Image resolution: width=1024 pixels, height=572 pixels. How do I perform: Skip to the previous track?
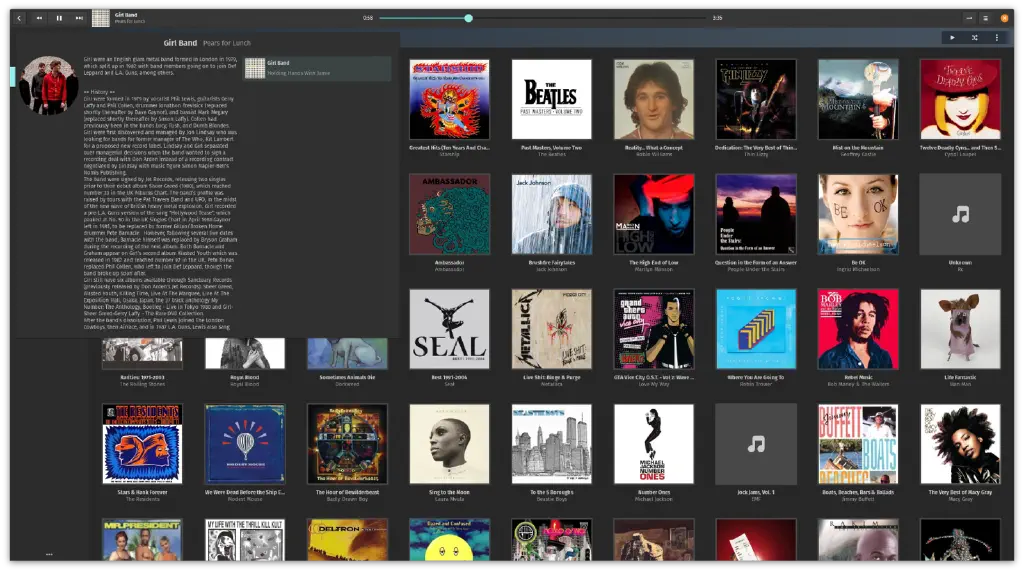39,18
